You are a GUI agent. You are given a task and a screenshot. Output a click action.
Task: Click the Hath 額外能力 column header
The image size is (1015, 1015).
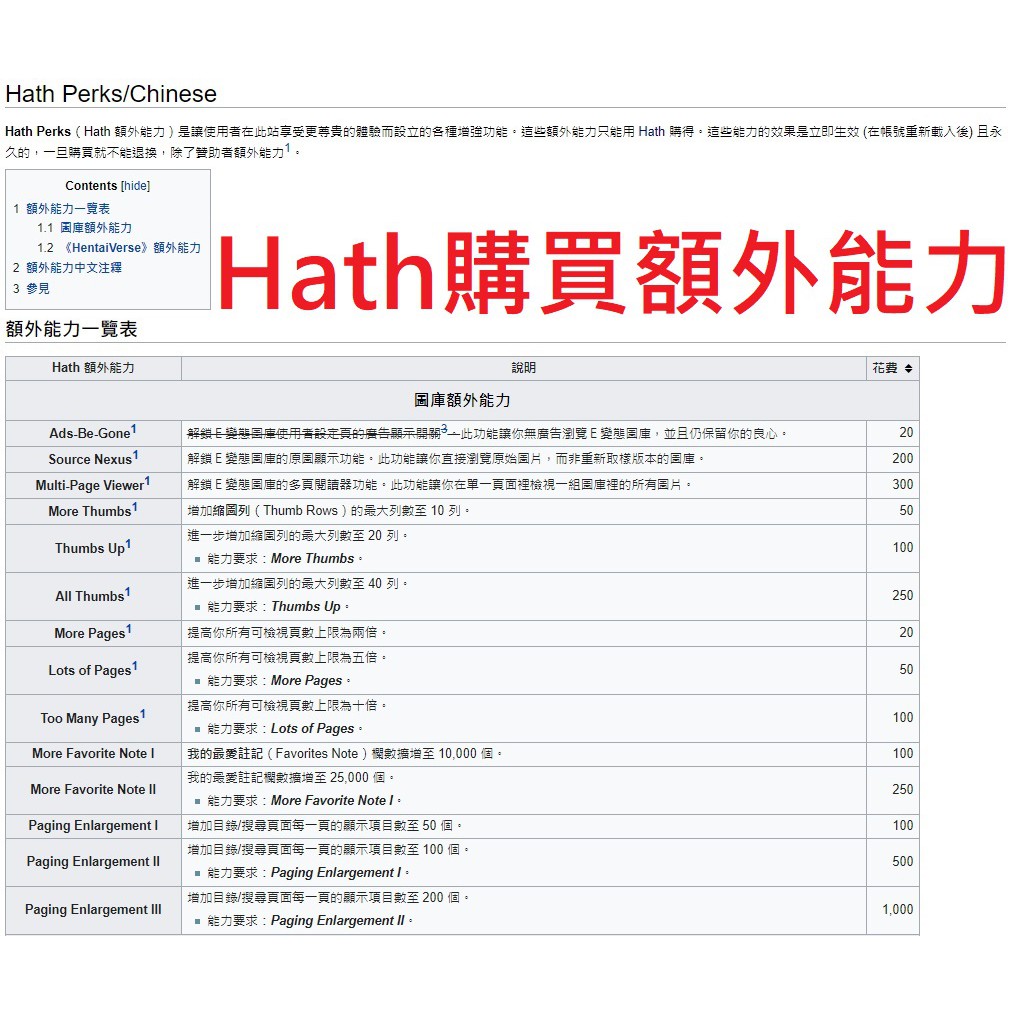pos(93,368)
